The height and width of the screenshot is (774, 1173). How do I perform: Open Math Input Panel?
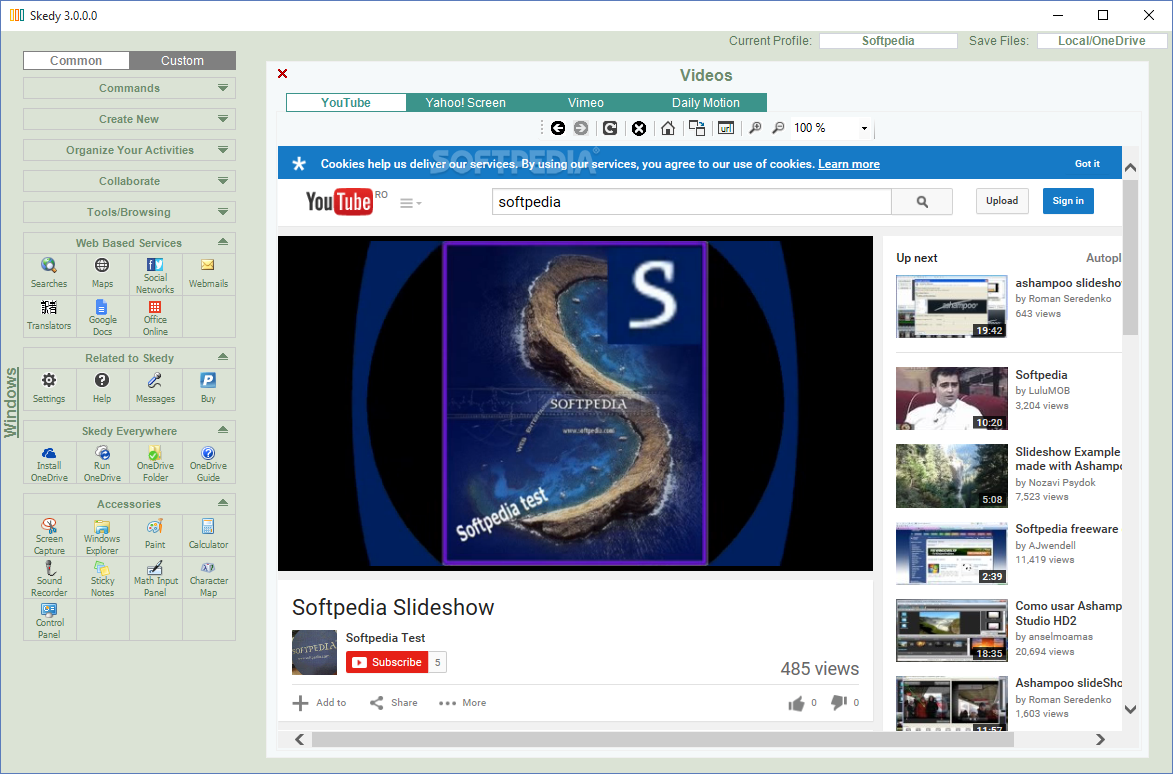[x=156, y=578]
